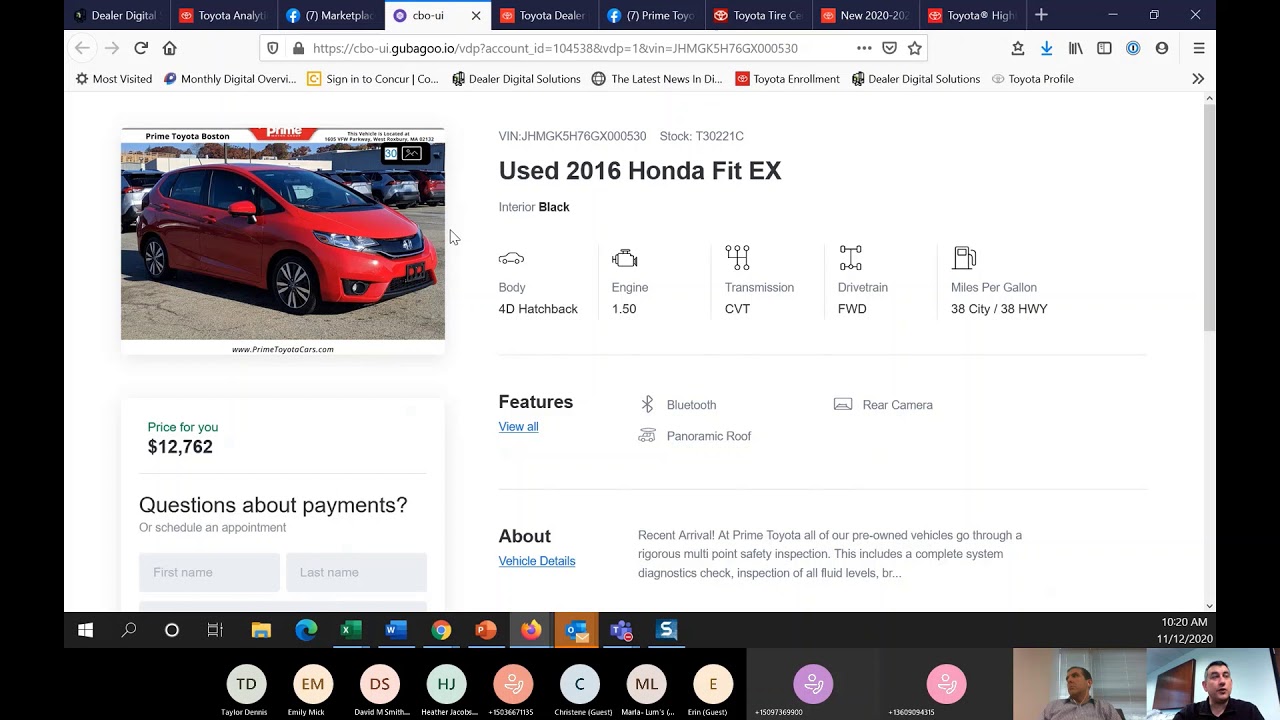Open the Firefox hamburger menu
Image resolution: width=1280 pixels, height=720 pixels.
tap(1199, 48)
